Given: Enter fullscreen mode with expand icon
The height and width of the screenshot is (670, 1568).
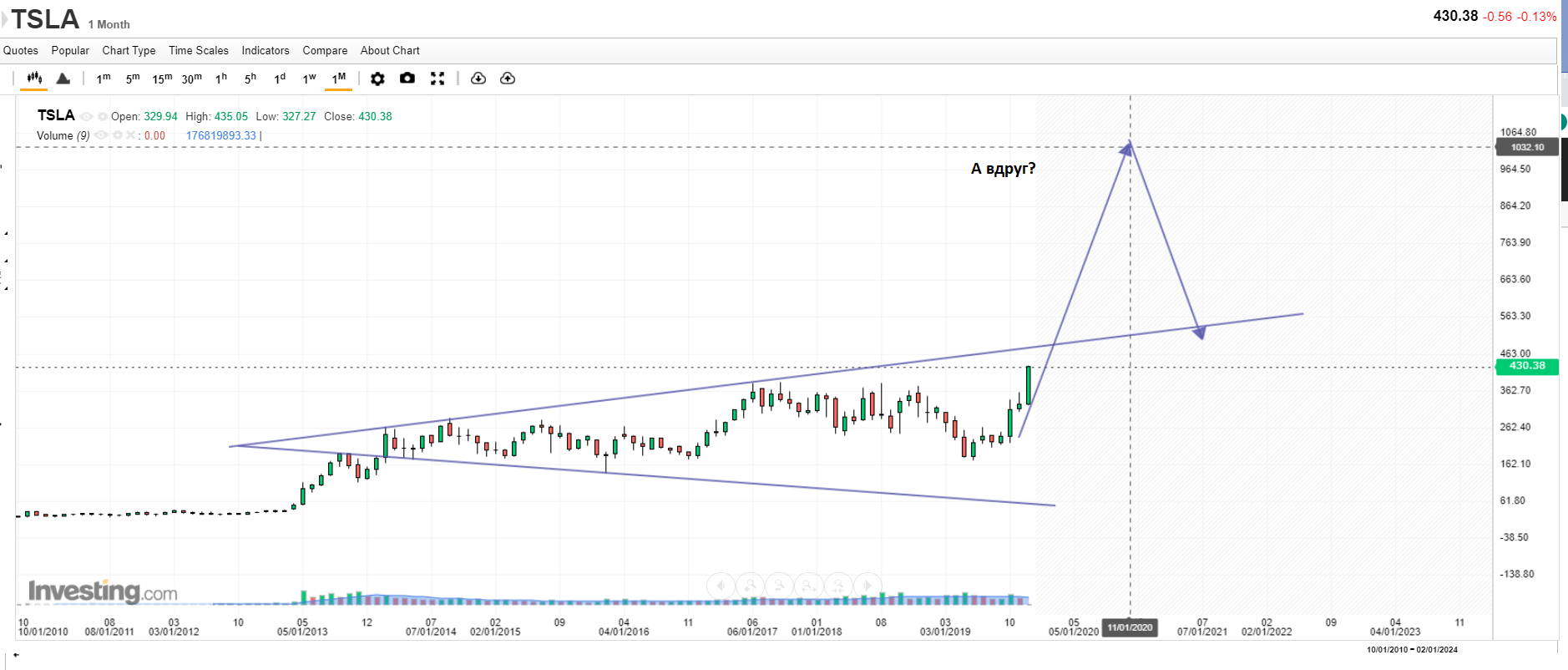Looking at the screenshot, I should click(437, 79).
